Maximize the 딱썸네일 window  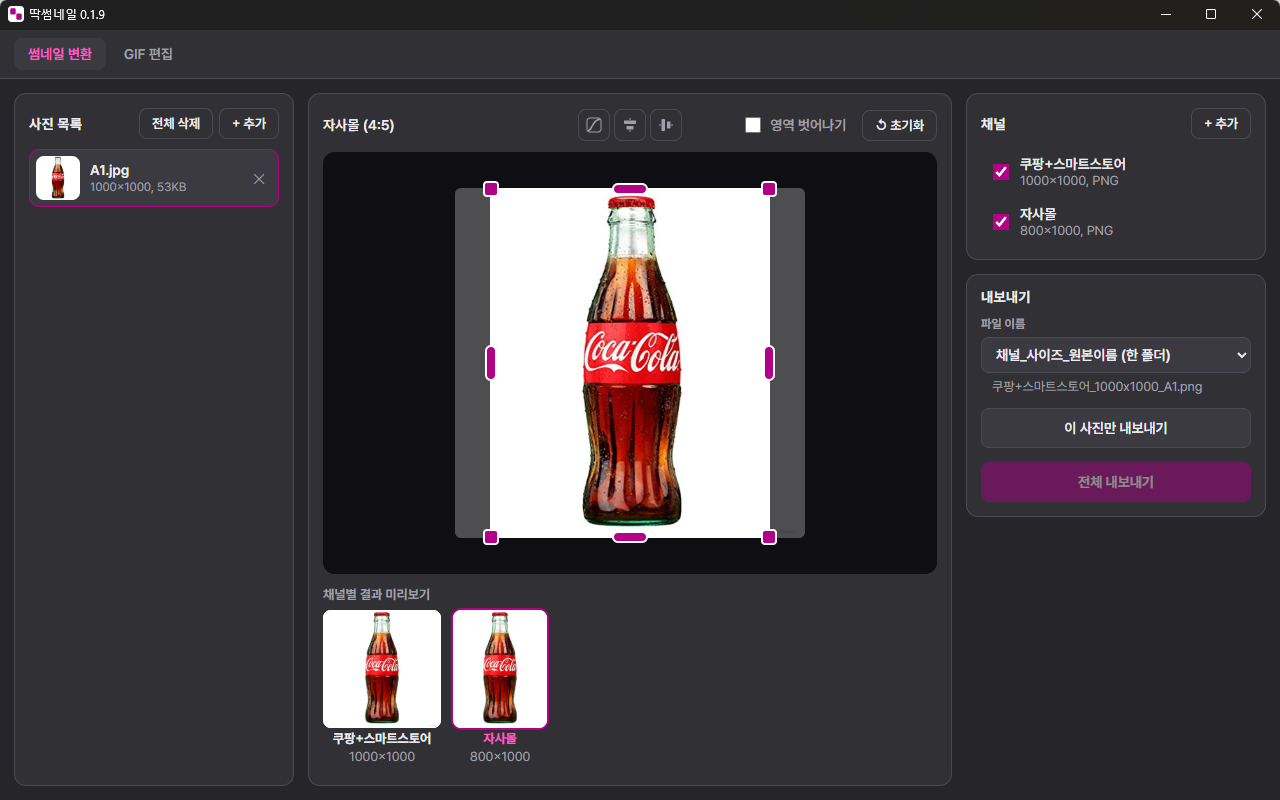pos(1211,14)
